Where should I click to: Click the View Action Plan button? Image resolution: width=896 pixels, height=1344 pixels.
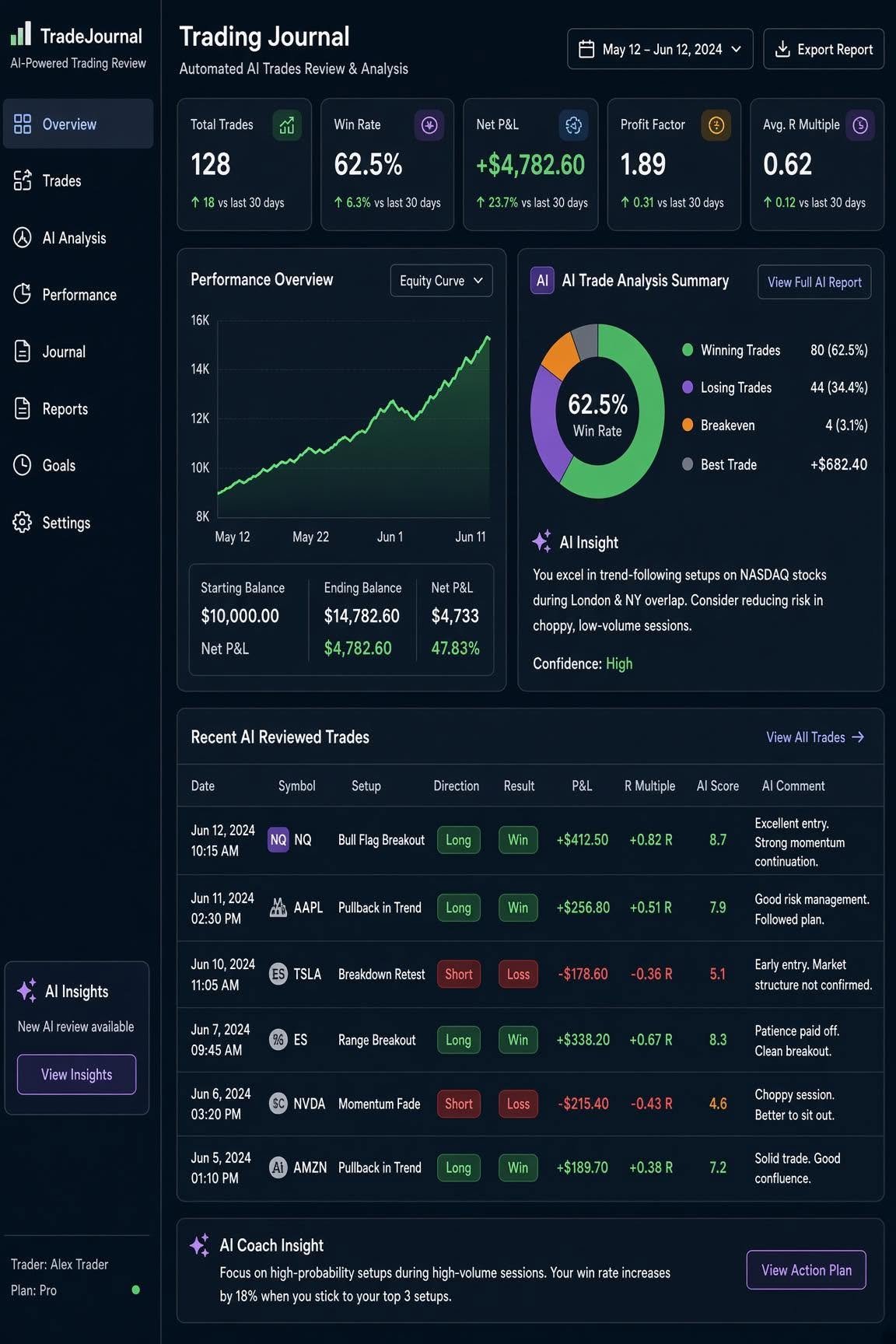point(807,1270)
